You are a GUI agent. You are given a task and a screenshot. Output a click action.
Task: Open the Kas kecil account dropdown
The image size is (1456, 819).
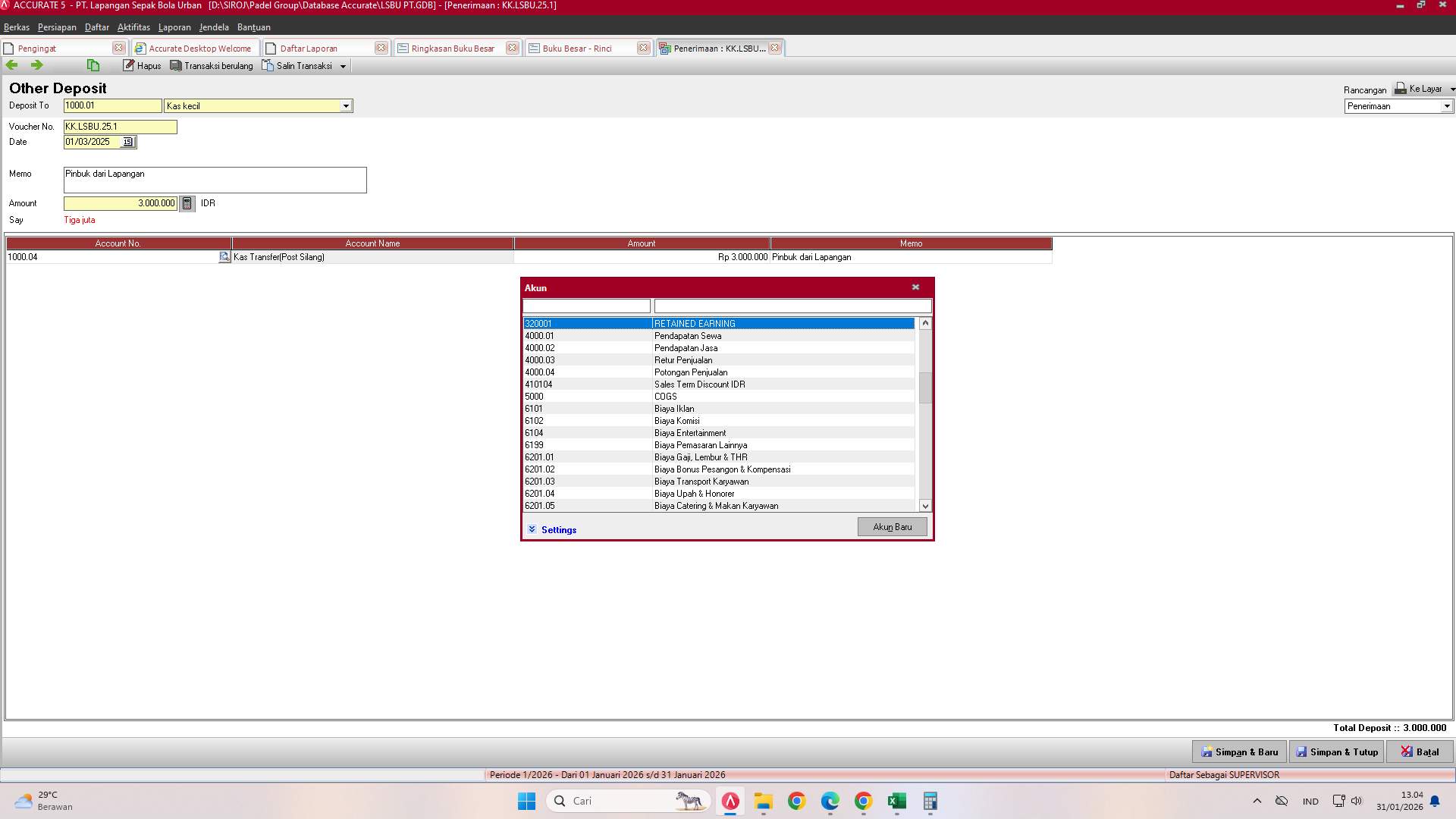[x=347, y=105]
